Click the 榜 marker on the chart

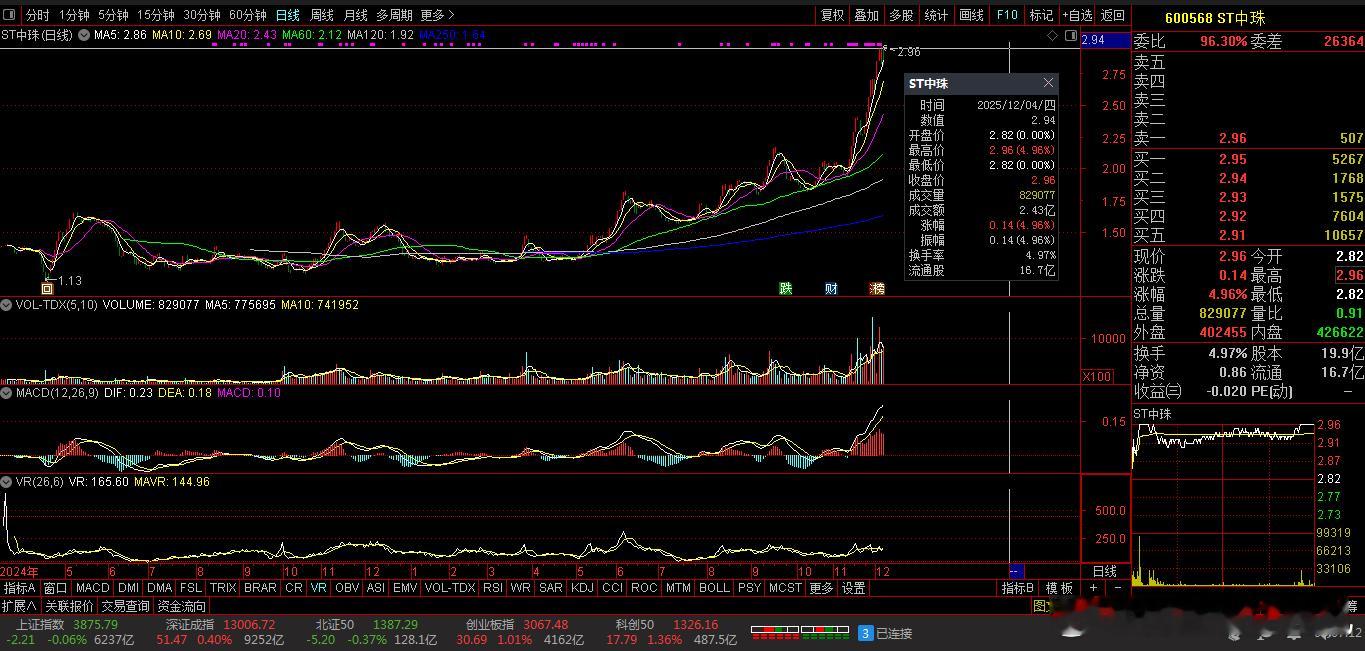click(x=877, y=288)
